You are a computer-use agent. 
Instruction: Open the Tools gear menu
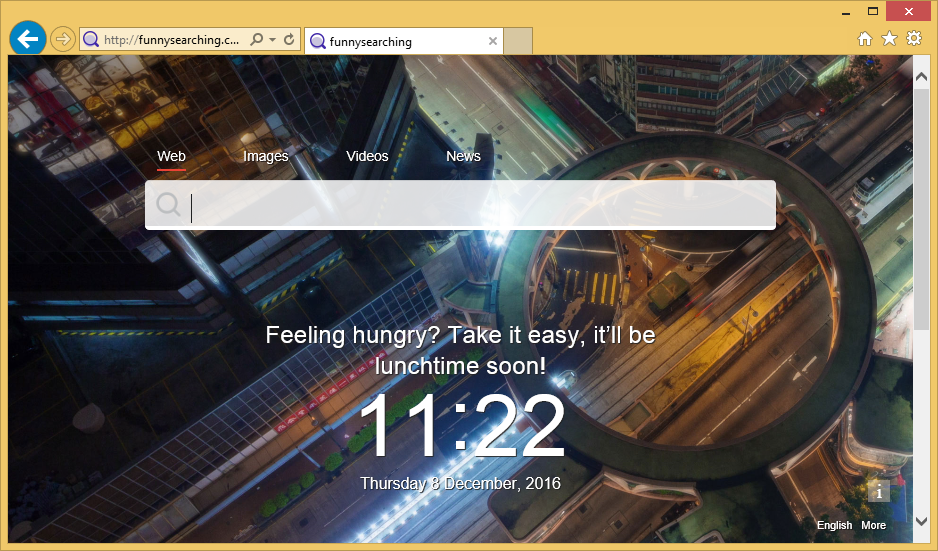coord(914,38)
